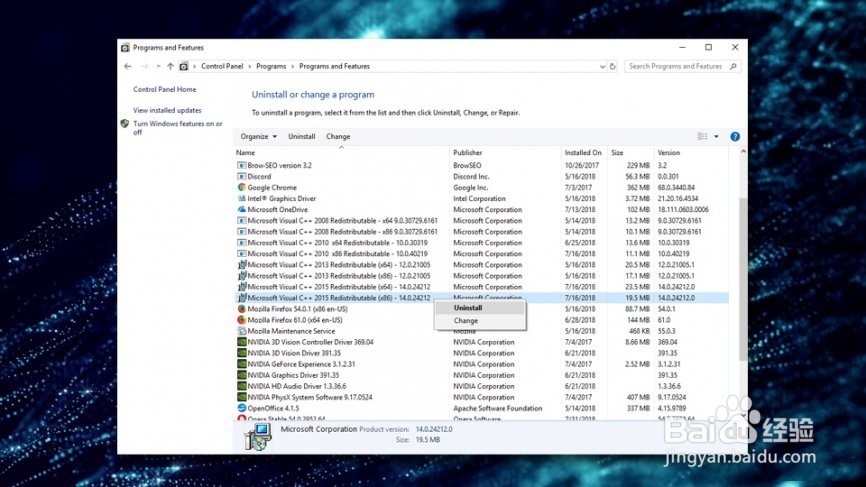866x487 pixels.
Task: Select NVIDIA Graphics Driver 391.35 entry
Action: (x=482, y=375)
